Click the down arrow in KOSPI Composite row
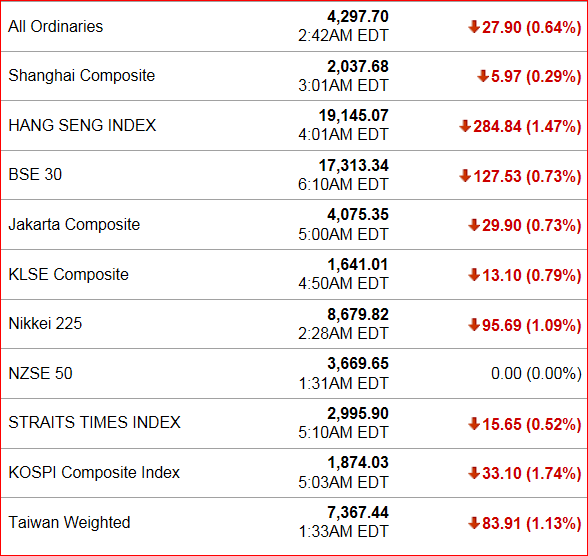 click(474, 473)
